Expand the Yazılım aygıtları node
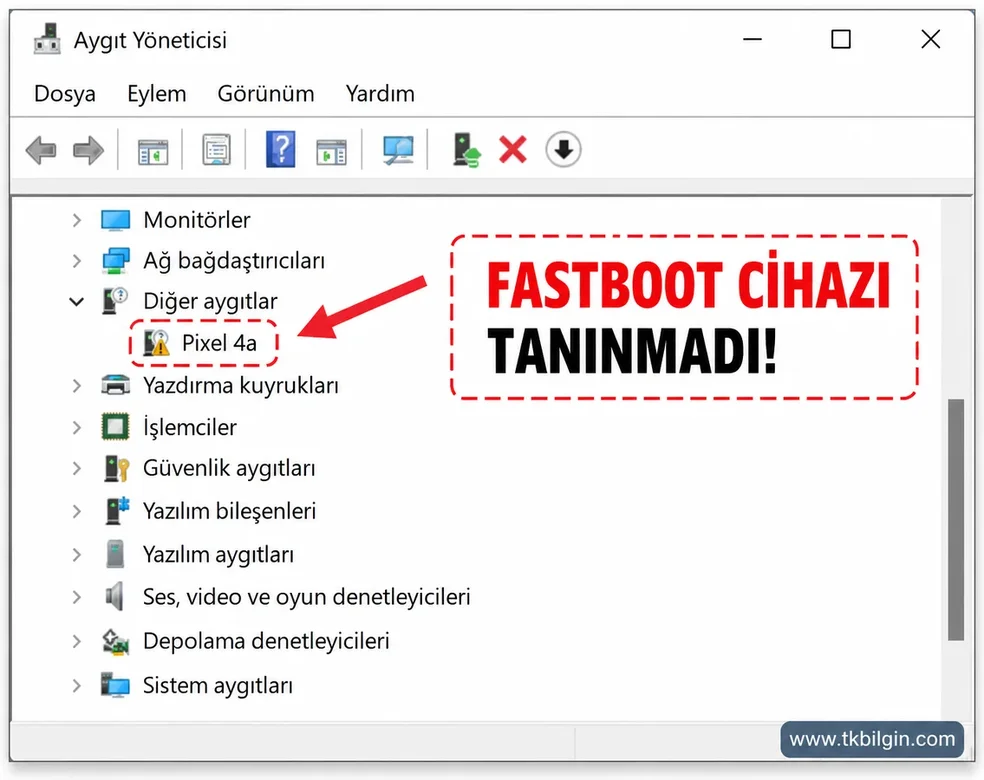Viewport: 984px width, 780px height. [77, 555]
